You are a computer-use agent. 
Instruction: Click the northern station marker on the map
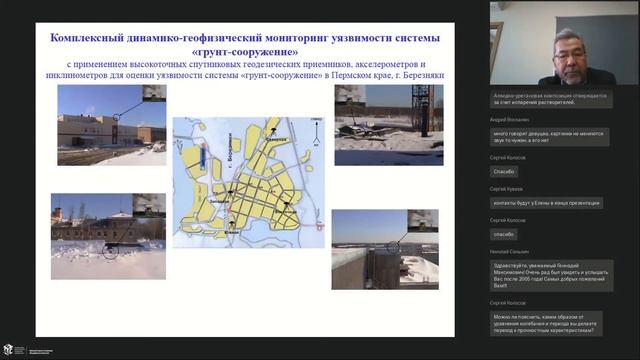point(273,131)
